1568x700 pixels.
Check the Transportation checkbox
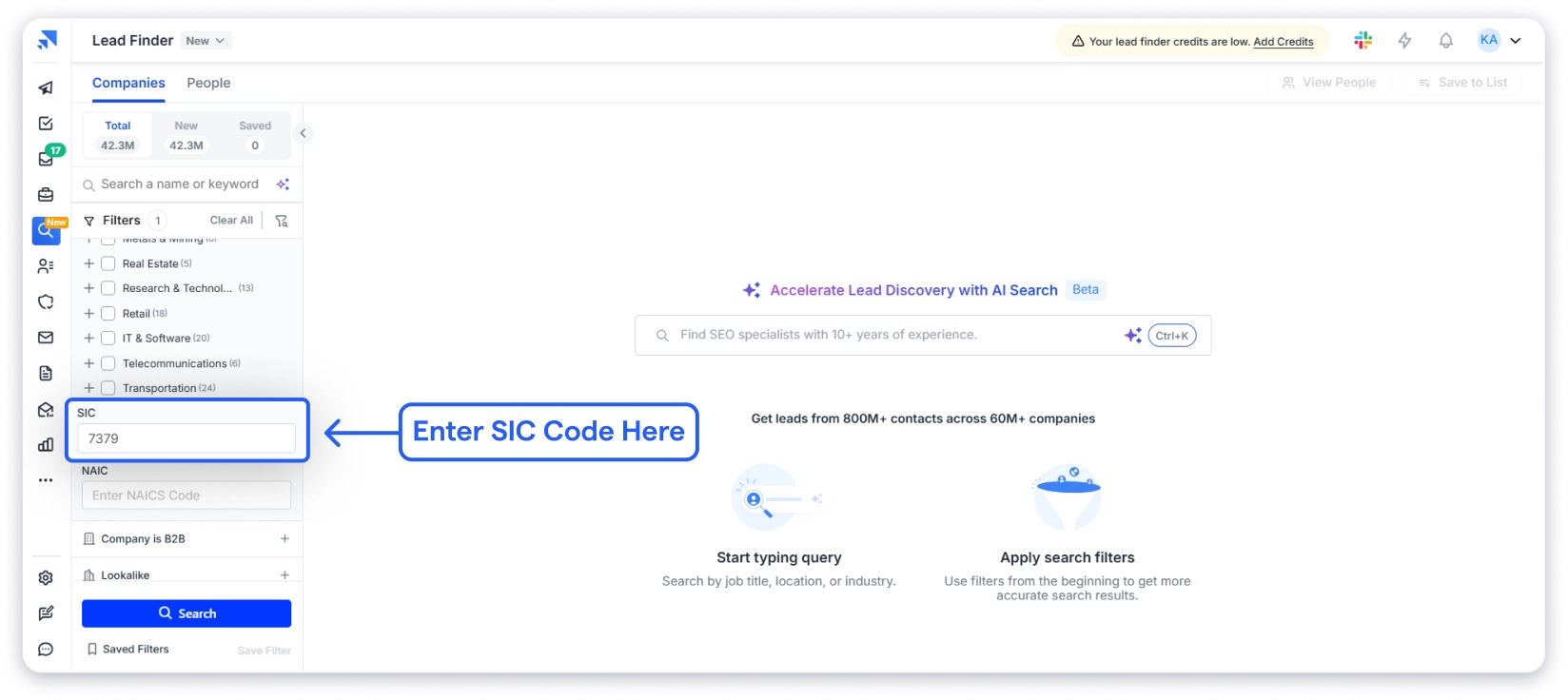coord(108,388)
